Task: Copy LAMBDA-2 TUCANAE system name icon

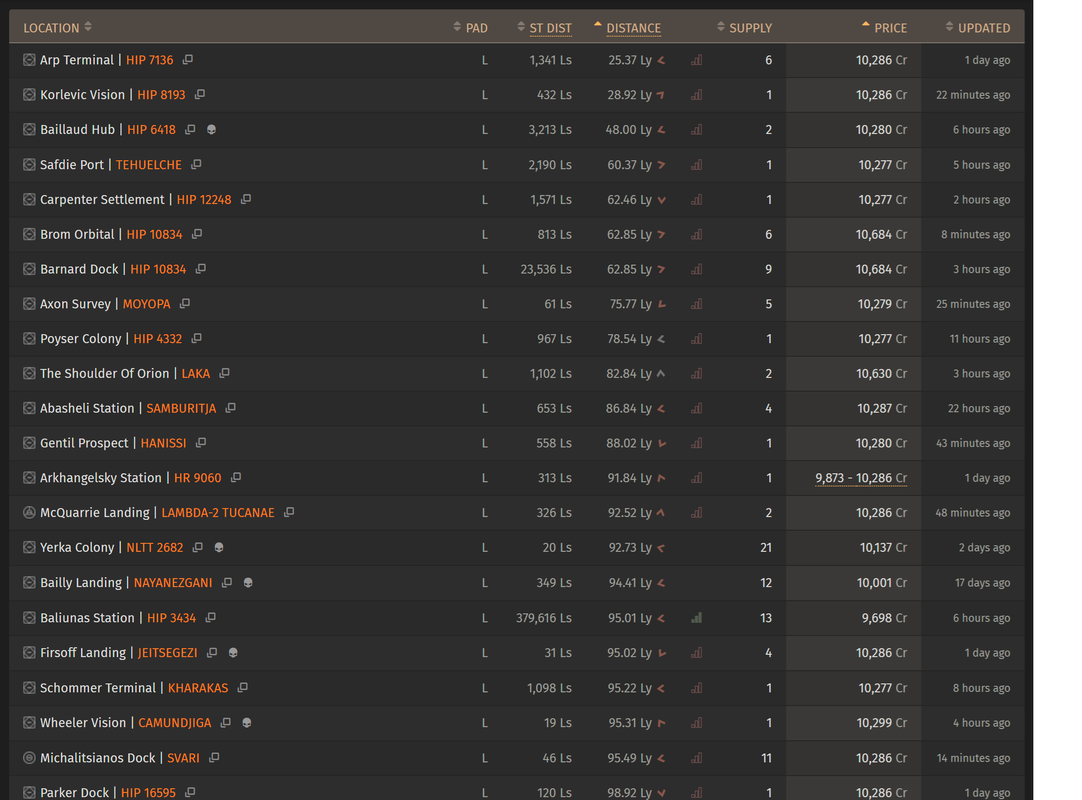Action: (289, 512)
